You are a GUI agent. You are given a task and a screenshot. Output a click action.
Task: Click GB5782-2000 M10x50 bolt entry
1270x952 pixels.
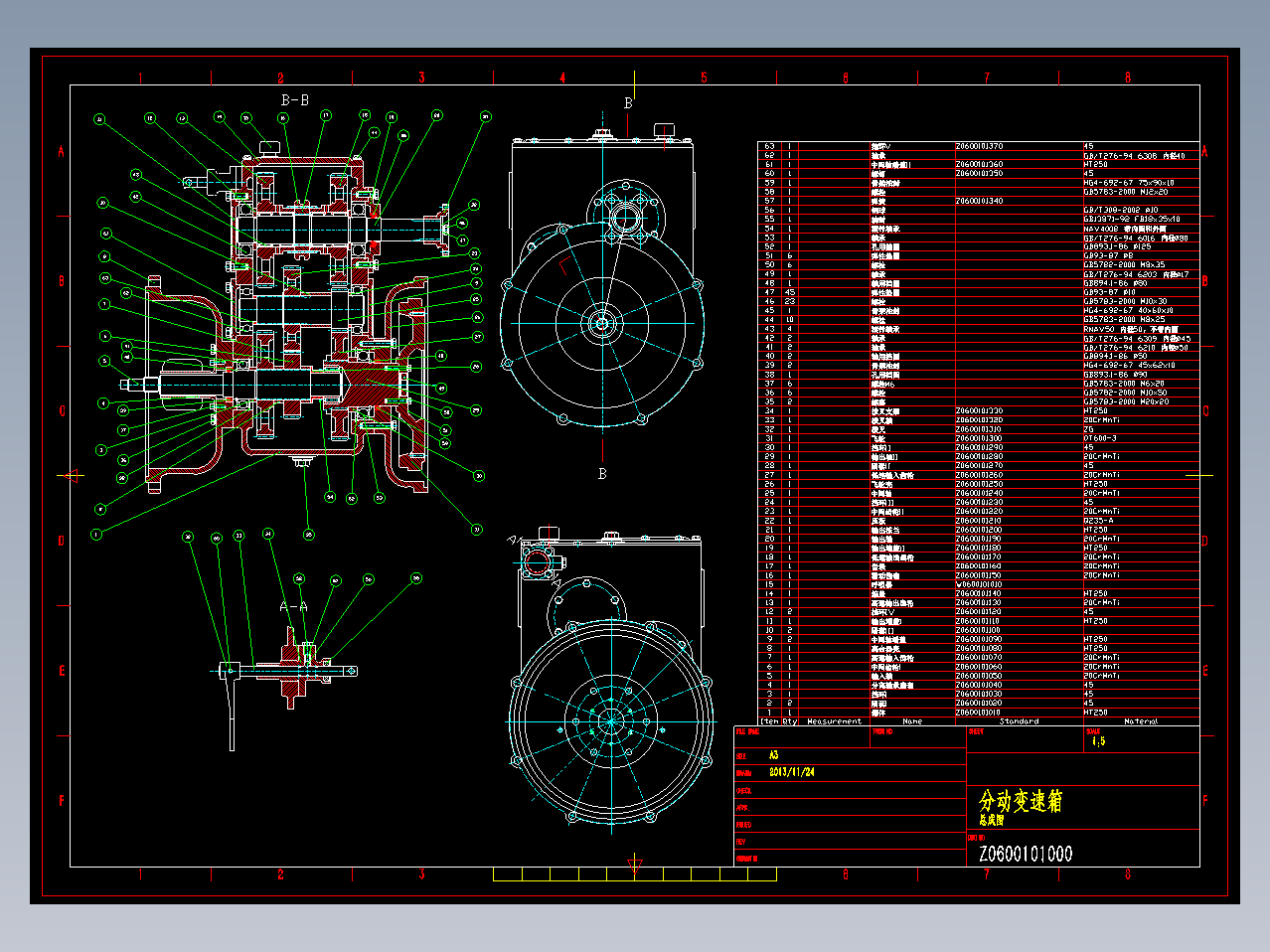(x=1126, y=393)
